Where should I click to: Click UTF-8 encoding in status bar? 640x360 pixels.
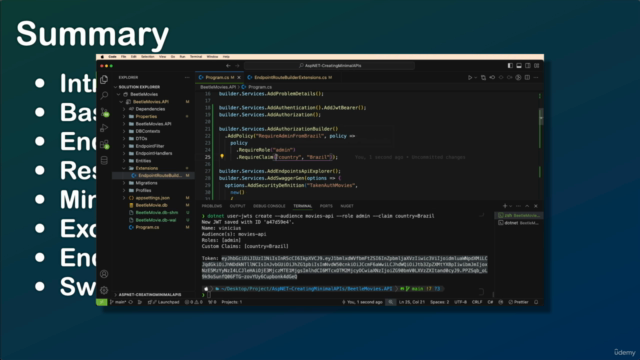point(460,302)
